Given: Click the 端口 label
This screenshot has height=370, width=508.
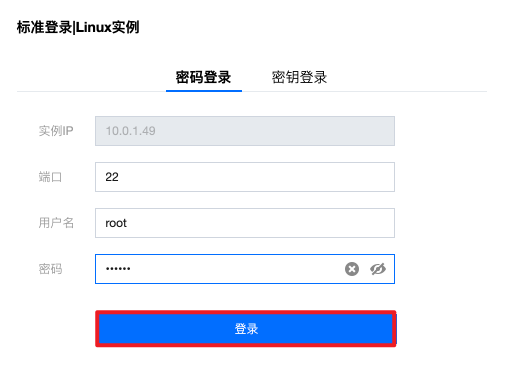Looking at the screenshot, I should click(x=50, y=177).
